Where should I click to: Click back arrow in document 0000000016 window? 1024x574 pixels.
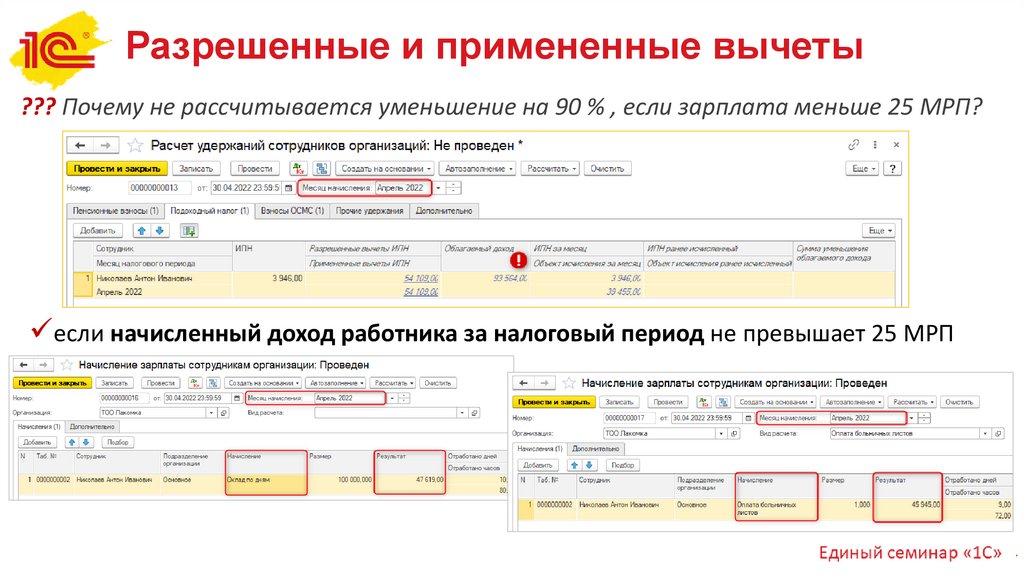point(24,364)
